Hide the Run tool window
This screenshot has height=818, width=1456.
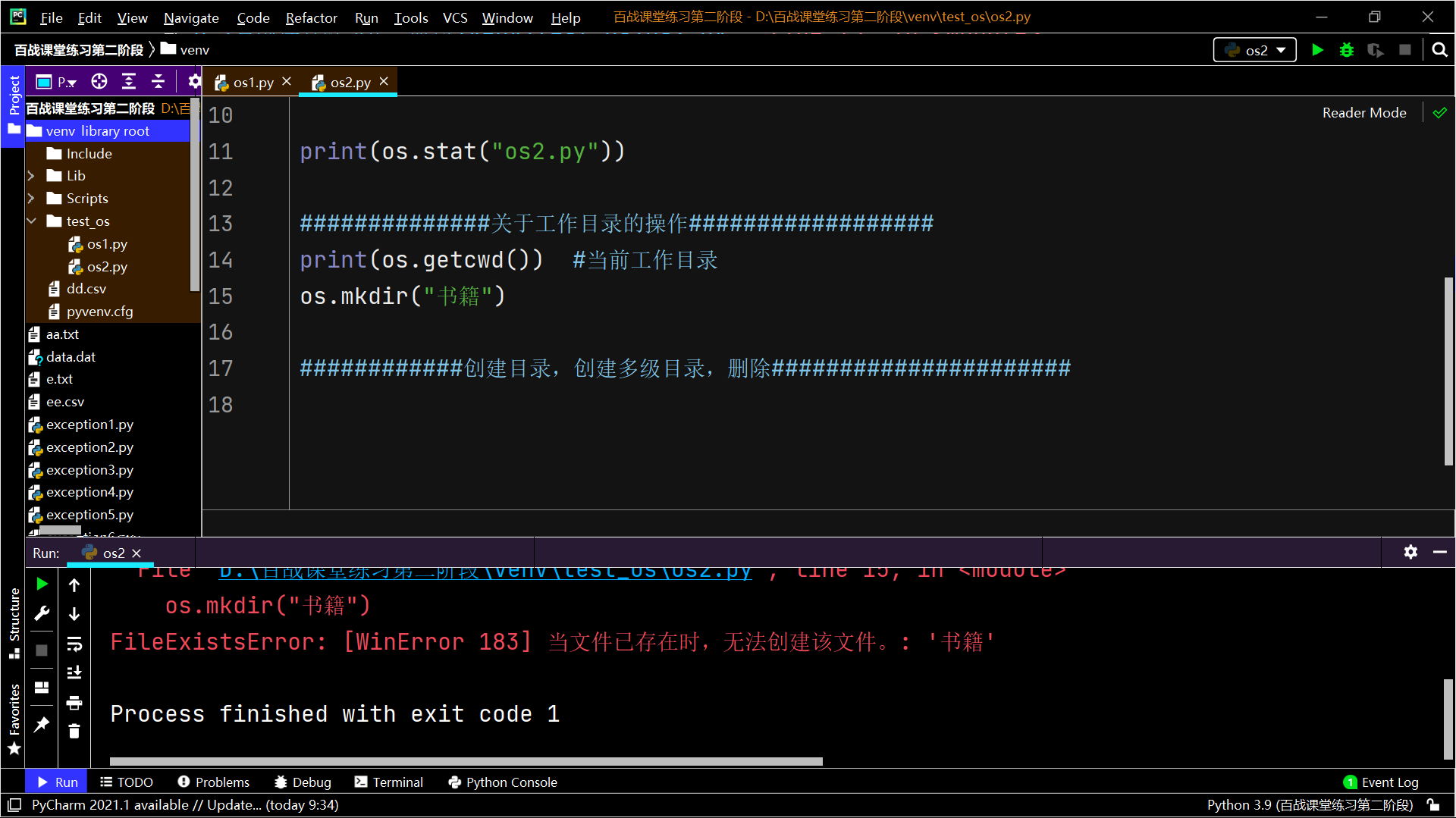click(1440, 552)
